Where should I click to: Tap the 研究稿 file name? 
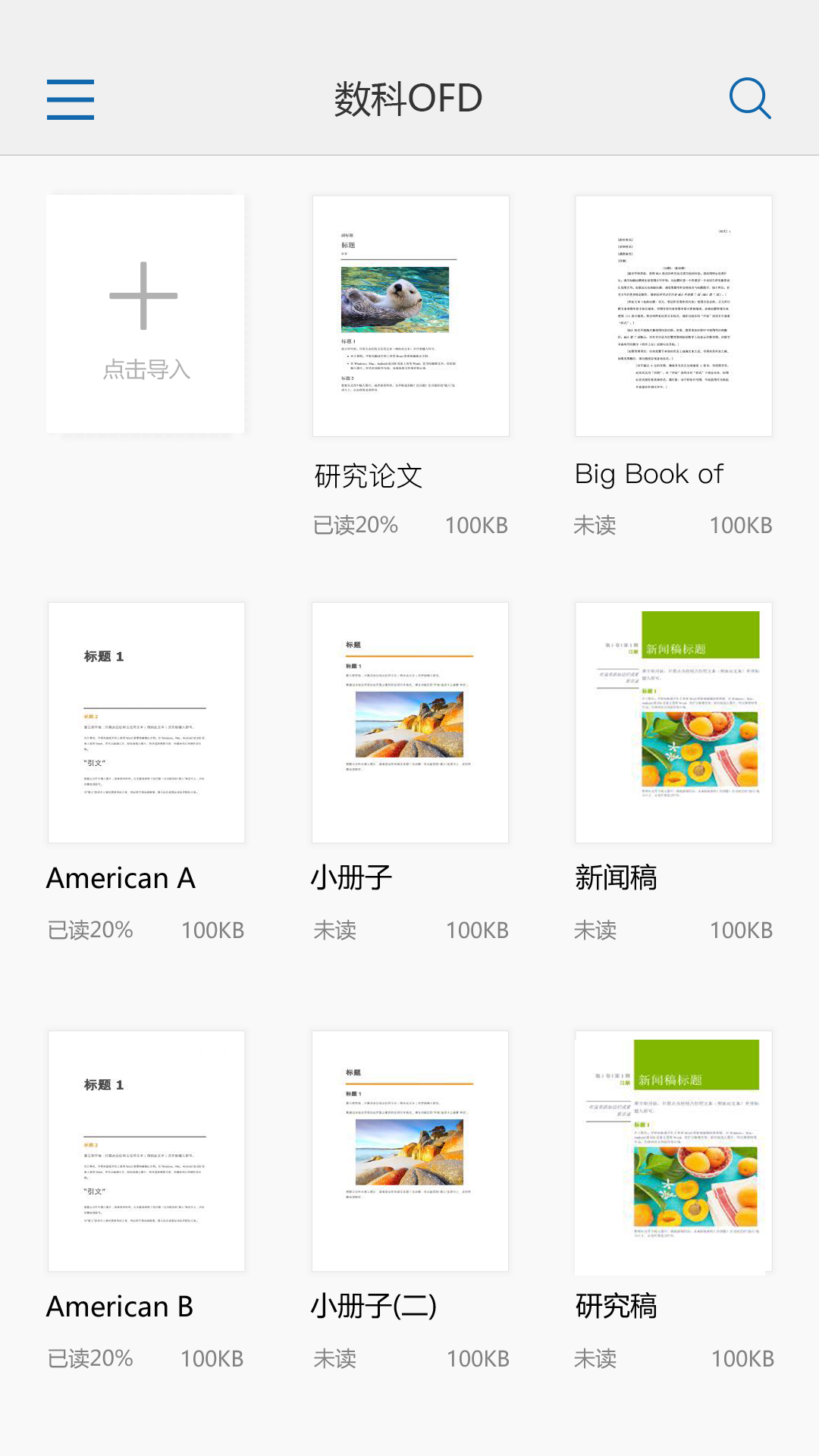616,1307
